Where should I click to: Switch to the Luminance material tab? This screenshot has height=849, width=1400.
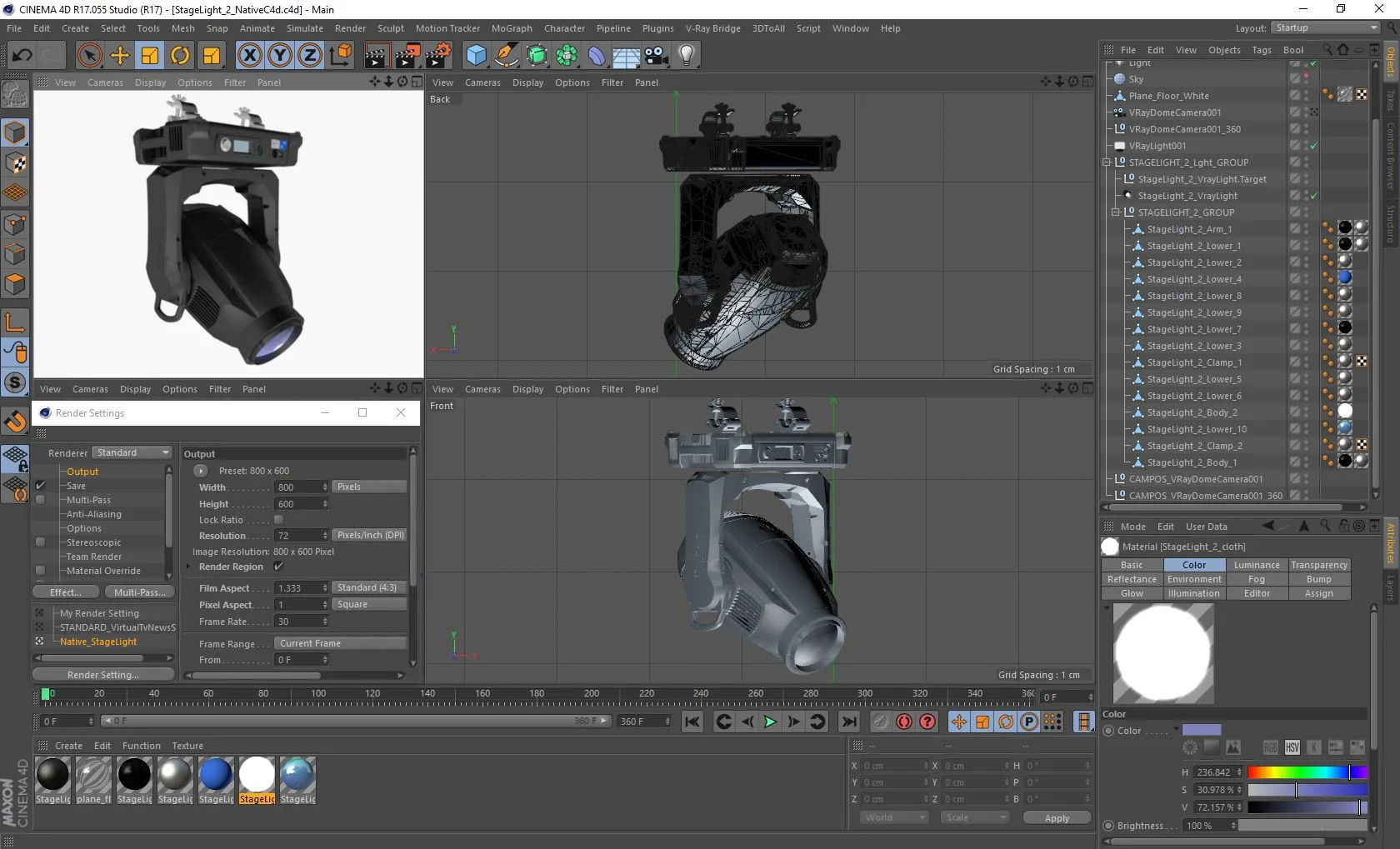click(x=1256, y=565)
